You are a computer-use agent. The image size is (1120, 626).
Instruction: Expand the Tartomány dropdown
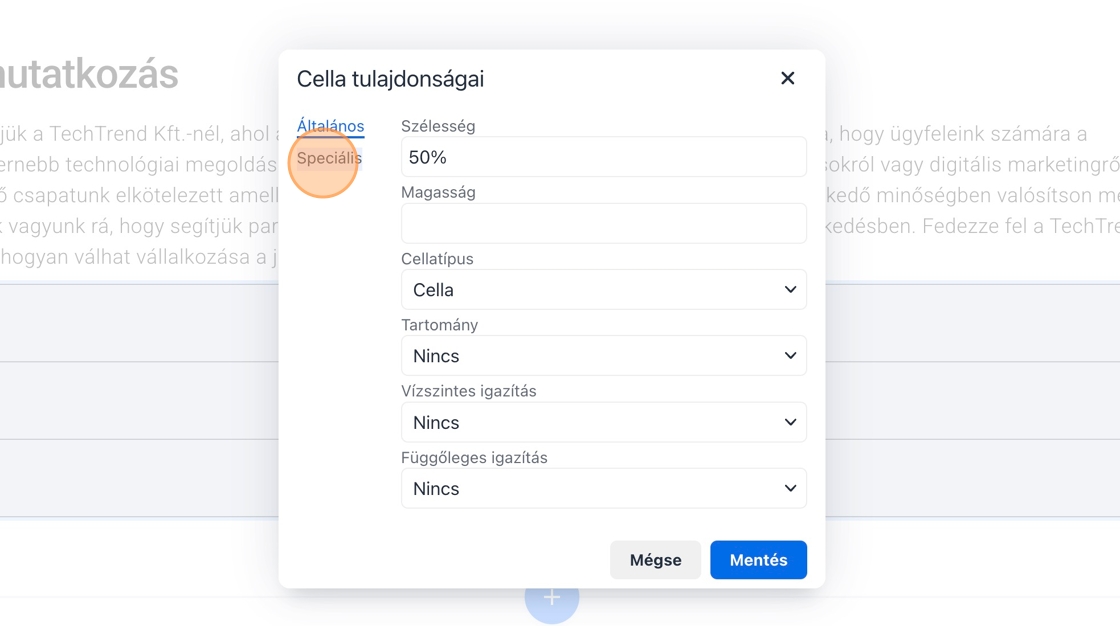pyautogui.click(x=603, y=356)
